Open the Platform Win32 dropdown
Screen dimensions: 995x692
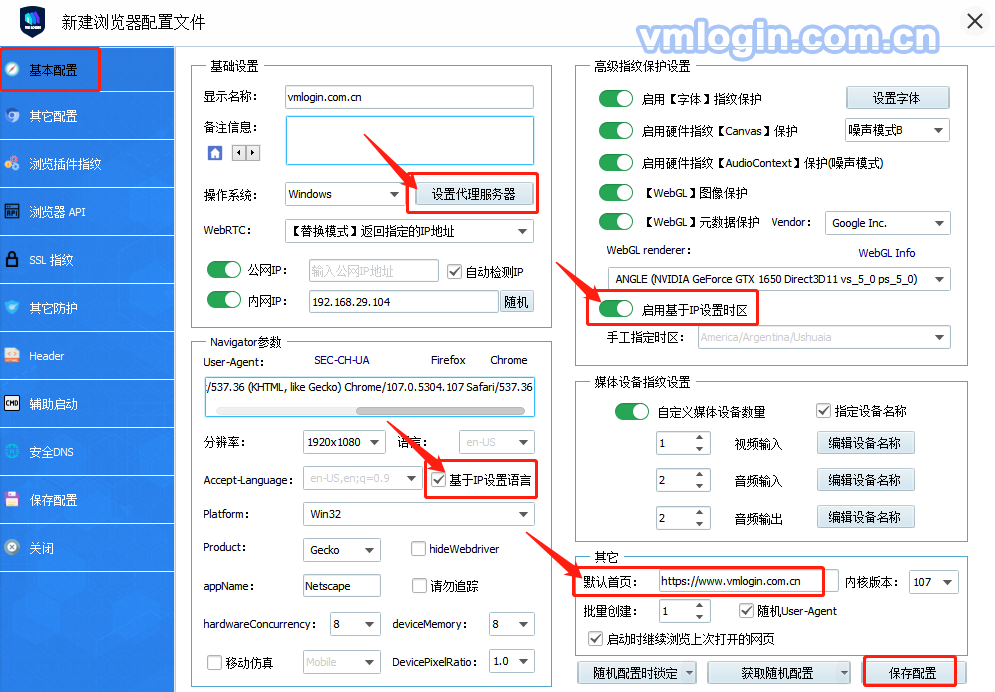[419, 514]
